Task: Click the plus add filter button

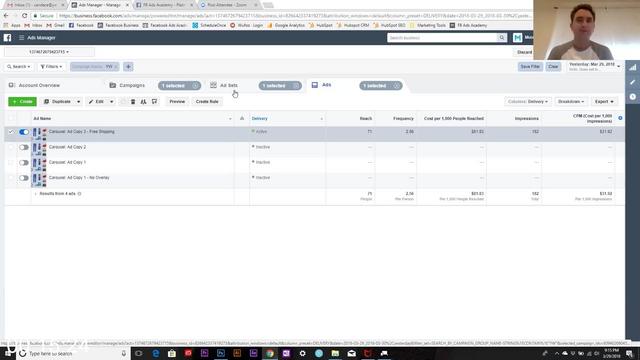Action: point(128,67)
